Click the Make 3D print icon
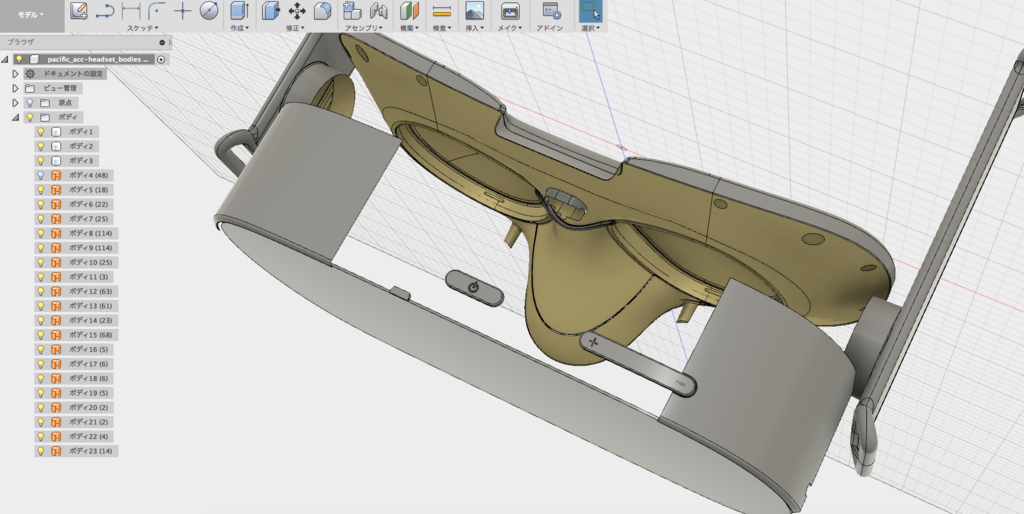The image size is (1024, 514). 510,10
